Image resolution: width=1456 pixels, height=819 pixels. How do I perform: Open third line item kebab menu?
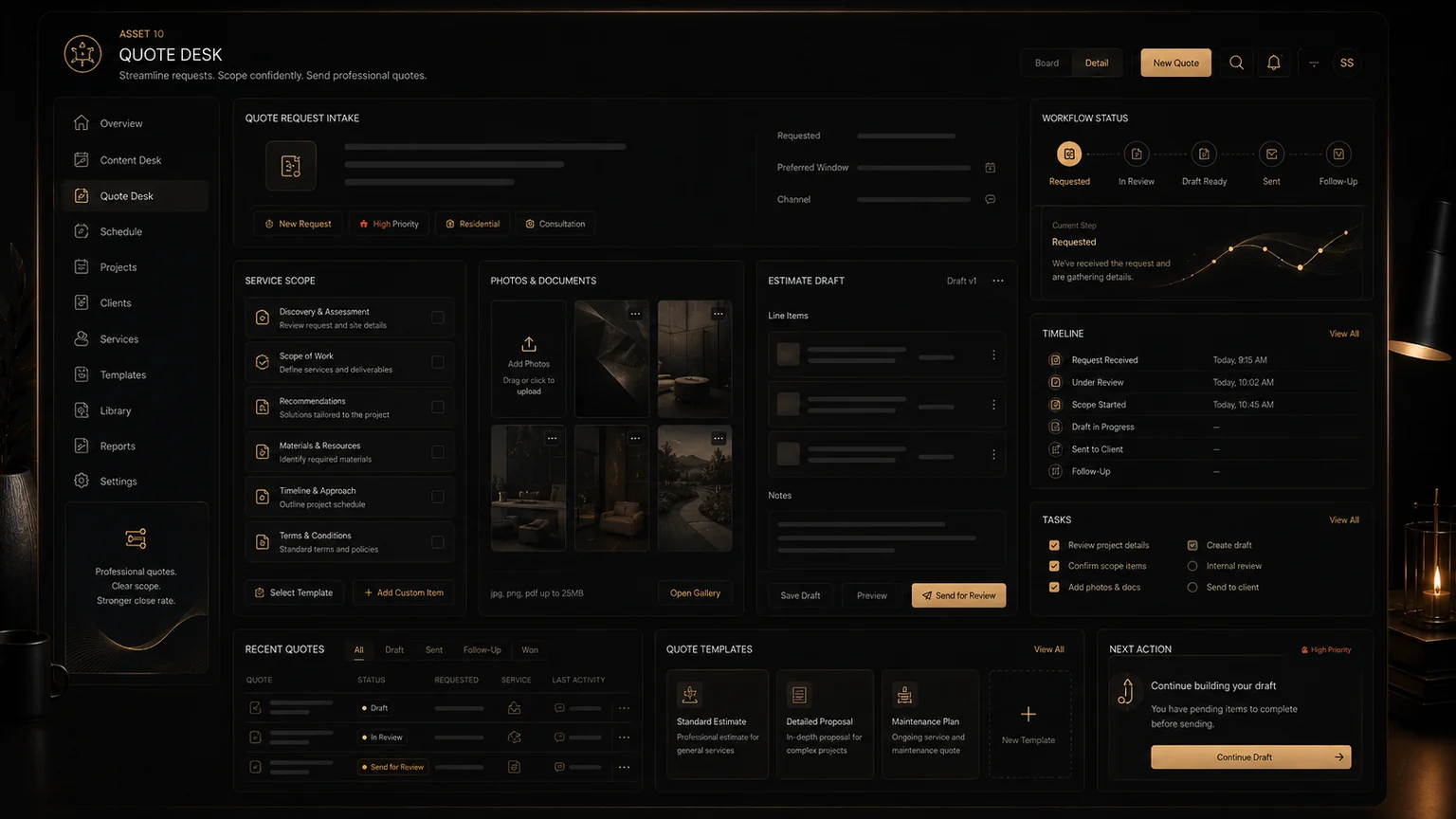[993, 455]
